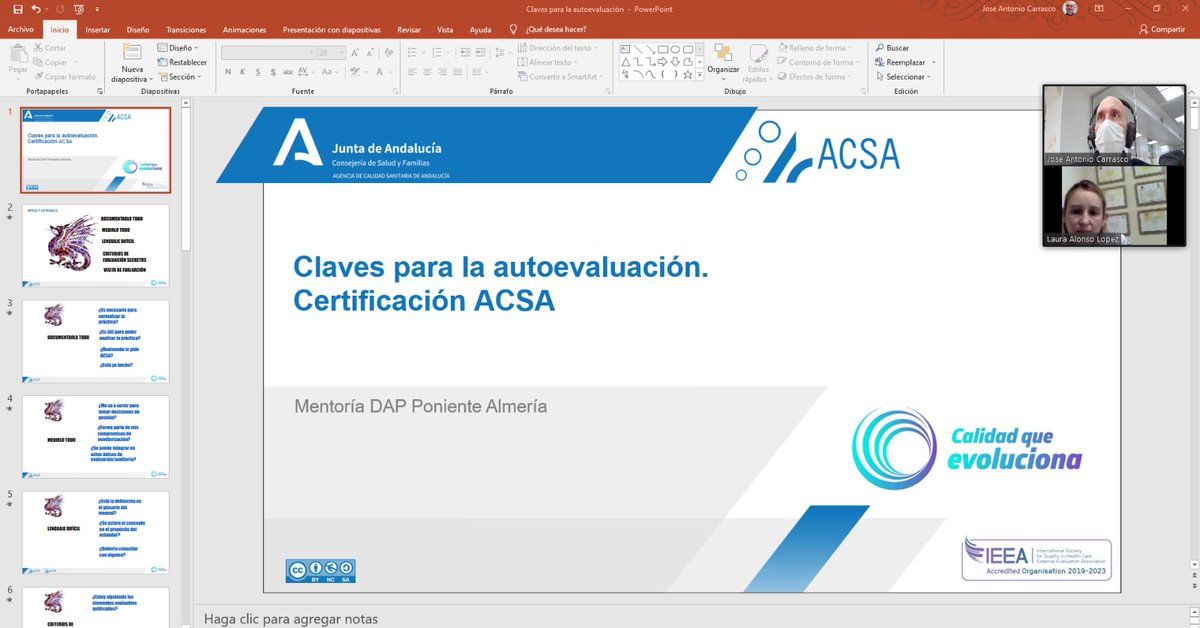Pick the rectangle shape in shapes gallery

[663, 49]
